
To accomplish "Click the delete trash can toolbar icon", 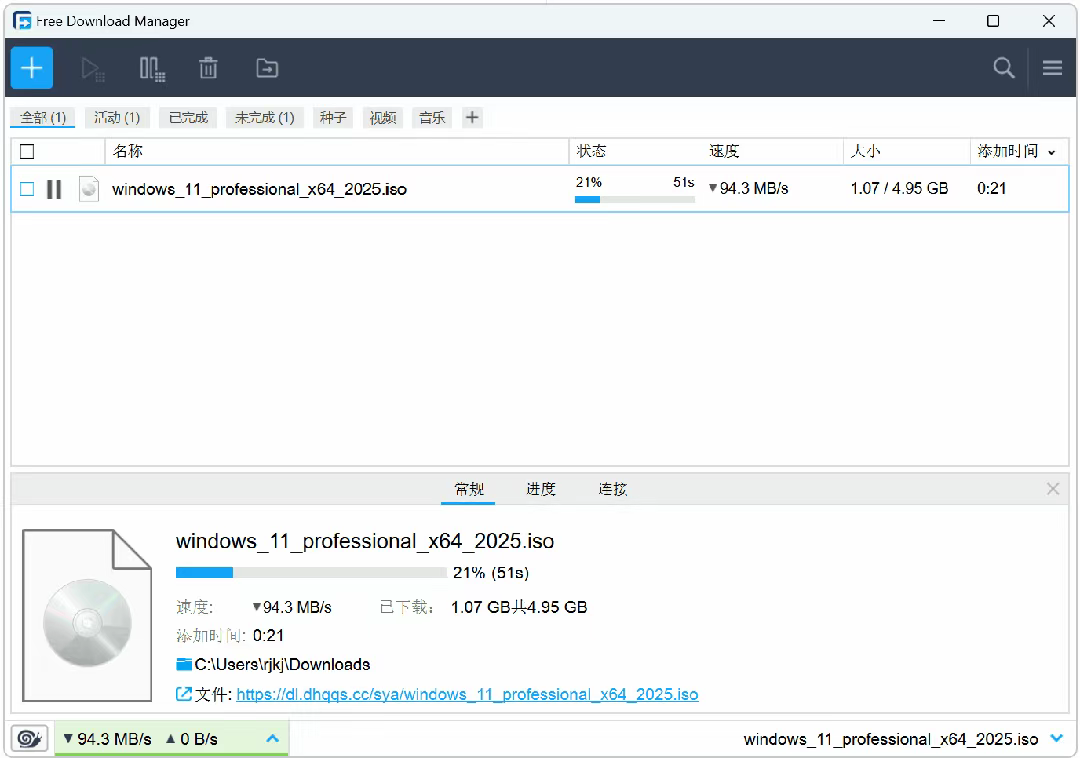I will (x=208, y=68).
